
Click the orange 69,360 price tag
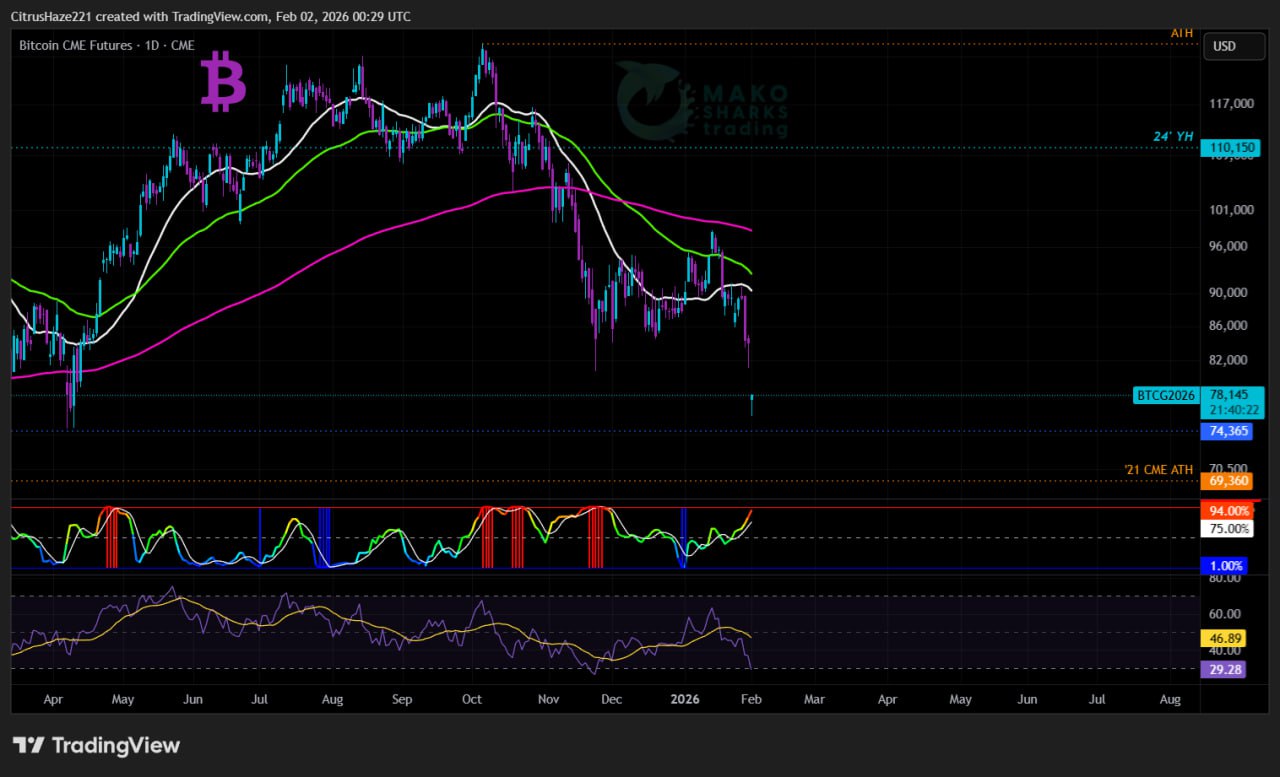point(1229,481)
